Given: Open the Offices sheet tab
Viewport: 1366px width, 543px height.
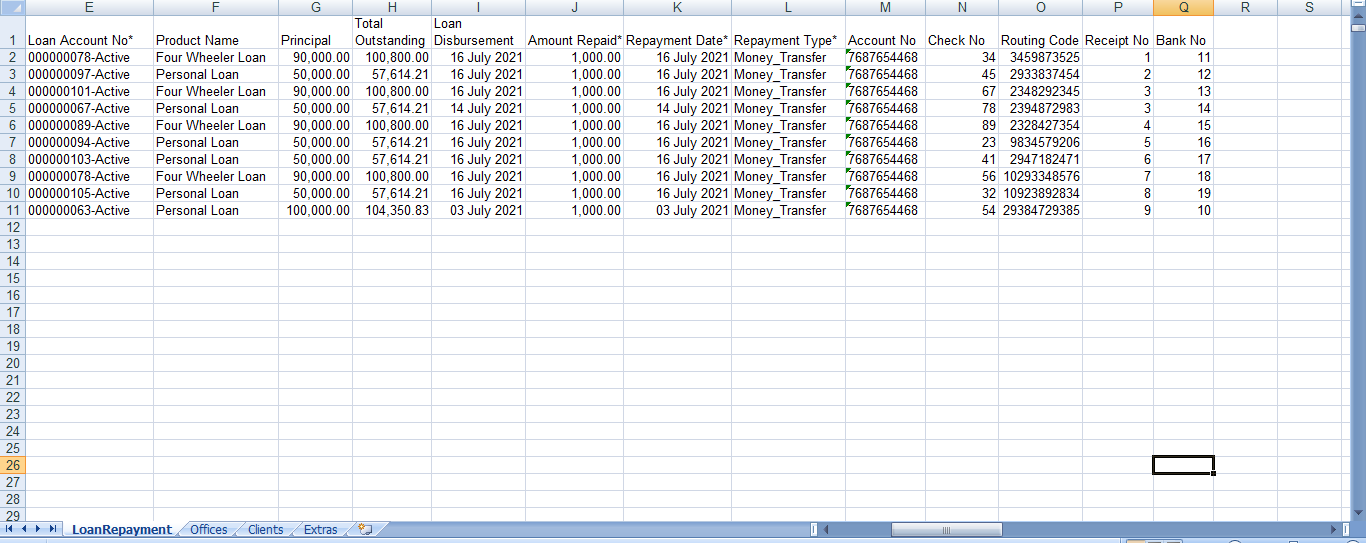Looking at the screenshot, I should pos(208,530).
